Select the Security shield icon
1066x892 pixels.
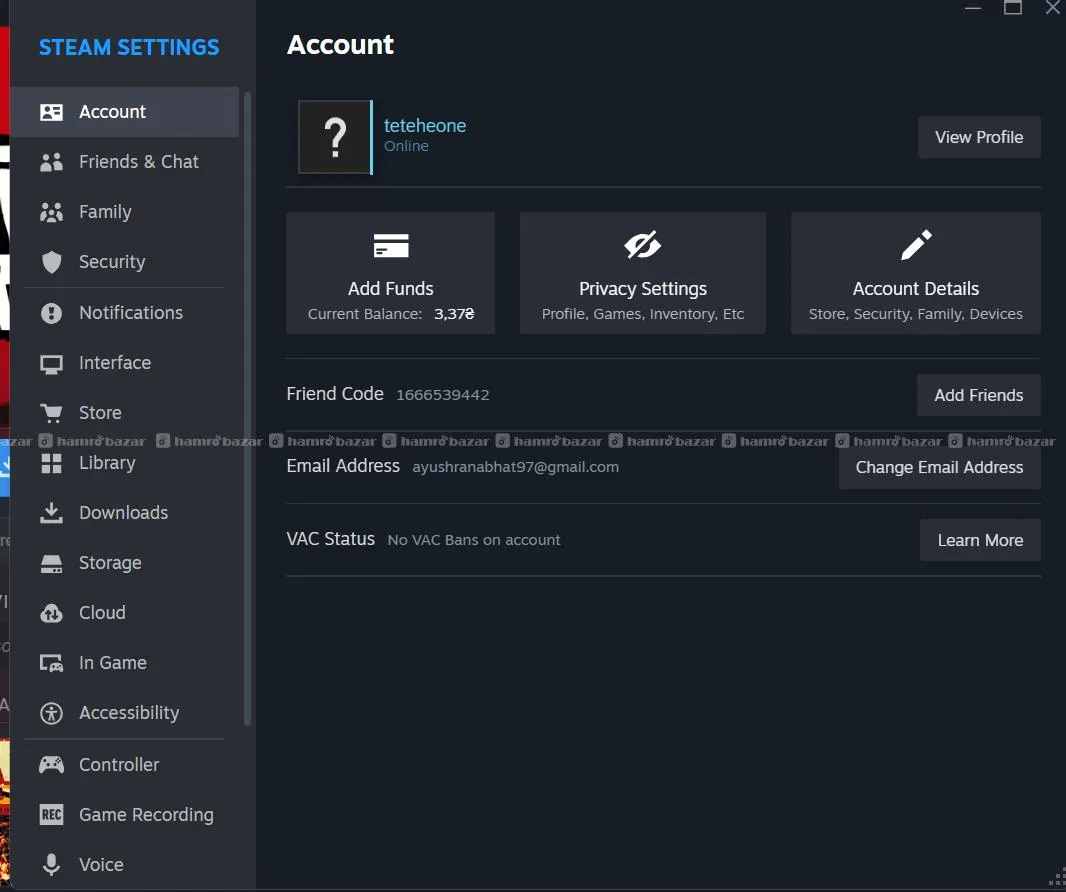point(51,262)
